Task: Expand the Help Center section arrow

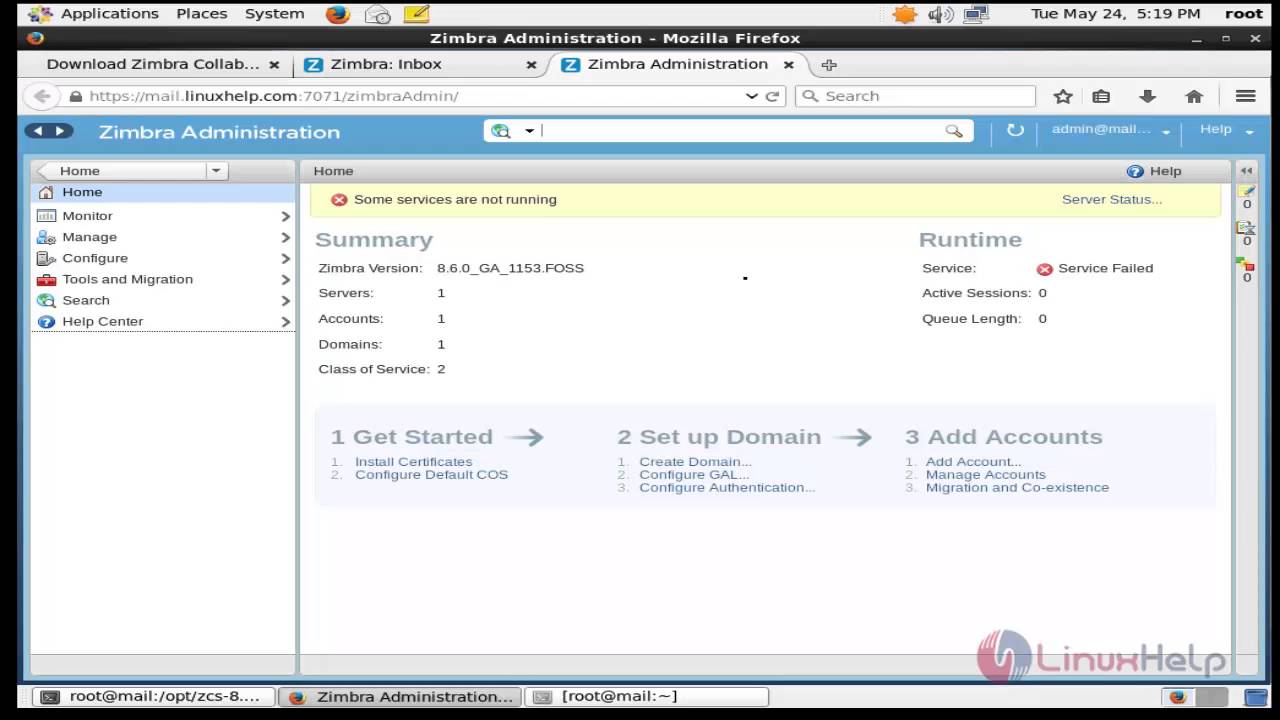Action: [x=285, y=322]
